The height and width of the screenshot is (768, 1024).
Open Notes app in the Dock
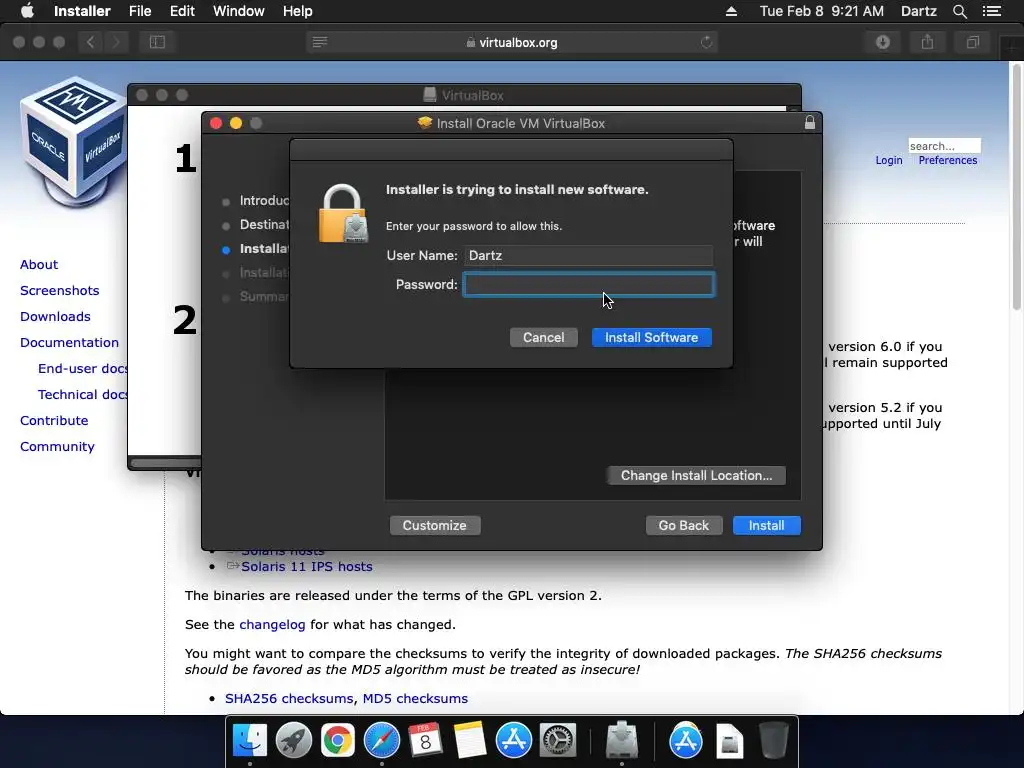(470, 741)
